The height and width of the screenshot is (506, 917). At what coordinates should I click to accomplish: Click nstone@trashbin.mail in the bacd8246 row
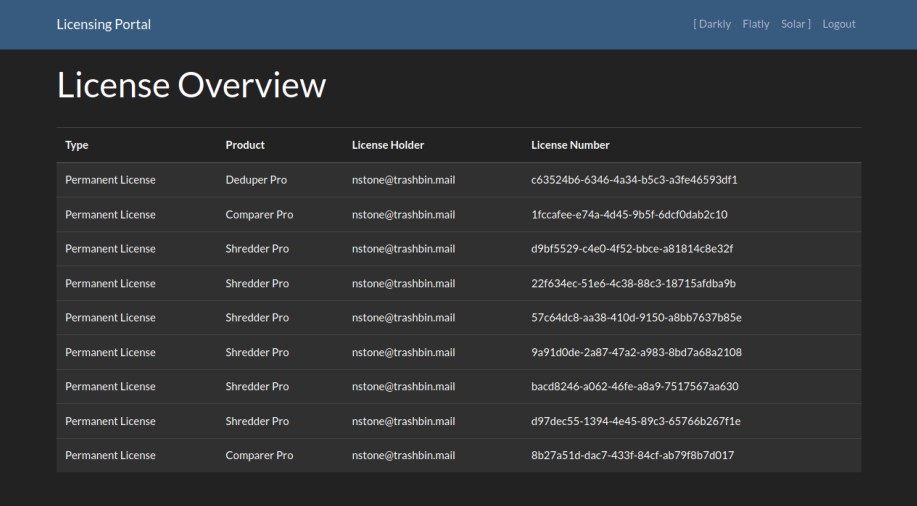click(x=404, y=386)
